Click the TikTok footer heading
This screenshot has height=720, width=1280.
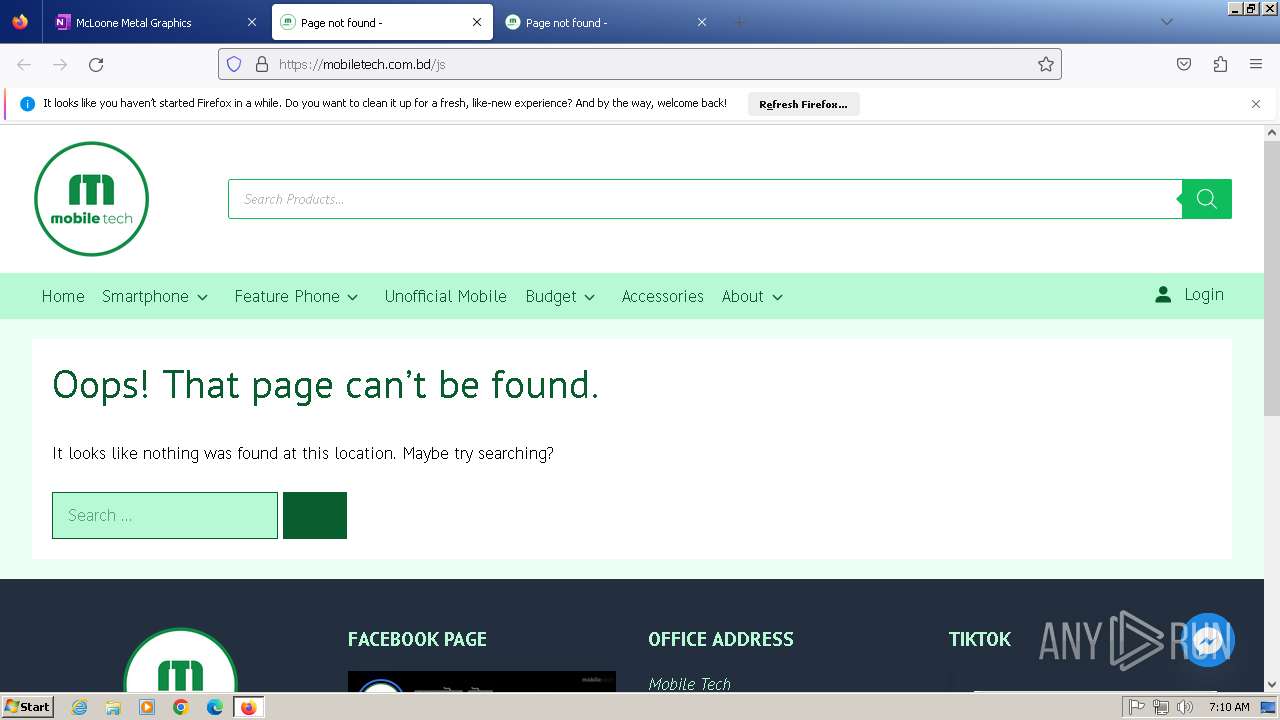[x=980, y=639]
